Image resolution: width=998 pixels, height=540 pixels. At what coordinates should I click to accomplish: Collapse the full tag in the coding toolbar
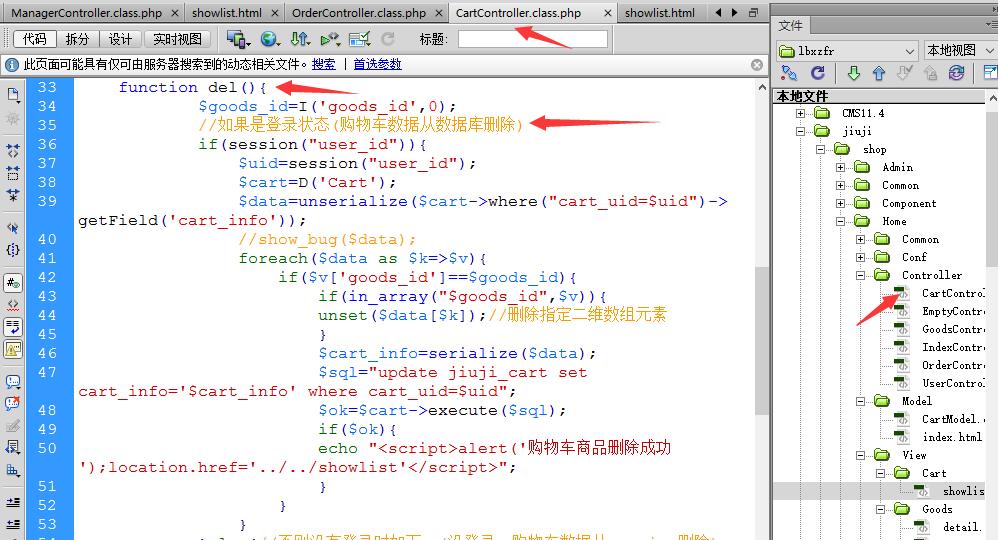tap(13, 151)
